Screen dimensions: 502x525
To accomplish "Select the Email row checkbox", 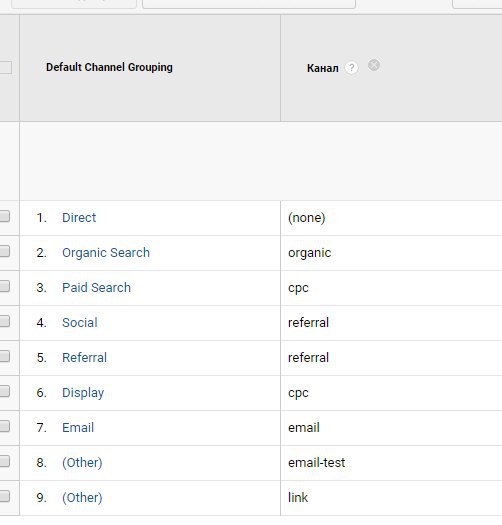I will pos(4,426).
